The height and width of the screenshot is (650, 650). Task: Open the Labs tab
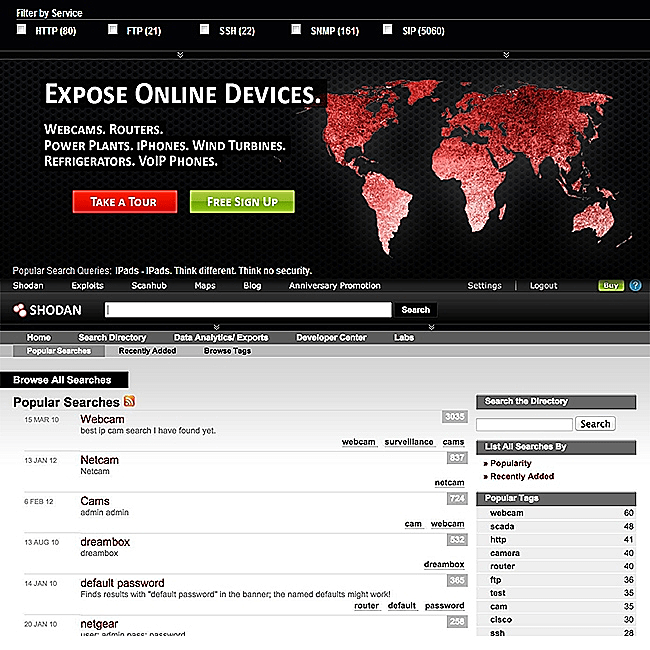tap(404, 337)
